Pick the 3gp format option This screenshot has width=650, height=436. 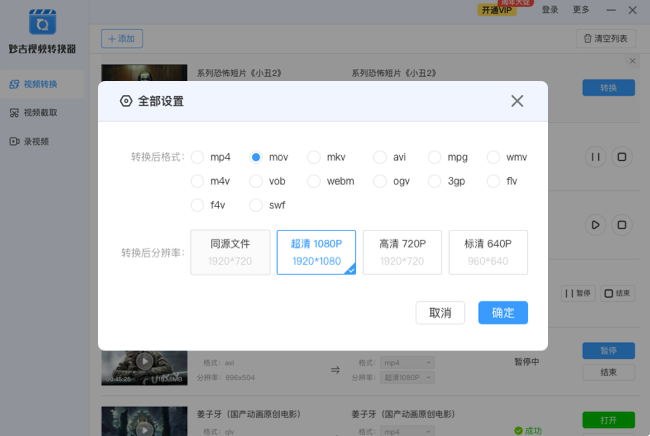pyautogui.click(x=434, y=181)
